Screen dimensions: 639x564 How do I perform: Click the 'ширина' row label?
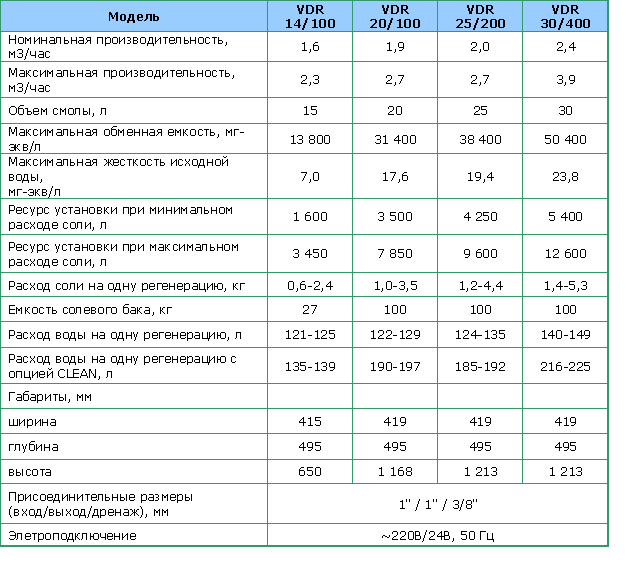point(32,421)
